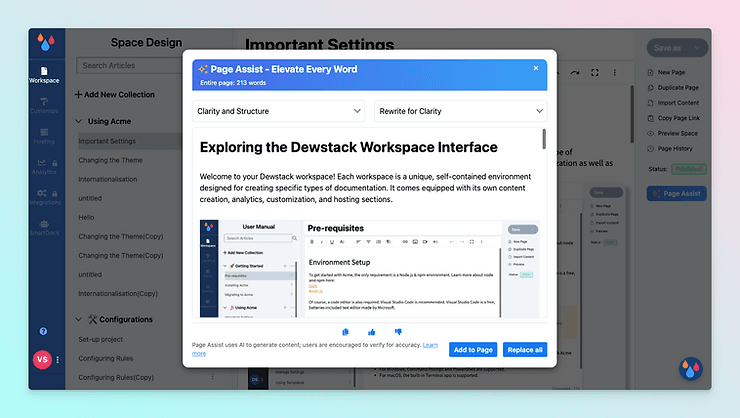Open the Save as dropdown button
Image resolution: width=740 pixels, height=418 pixels.
[x=677, y=48]
